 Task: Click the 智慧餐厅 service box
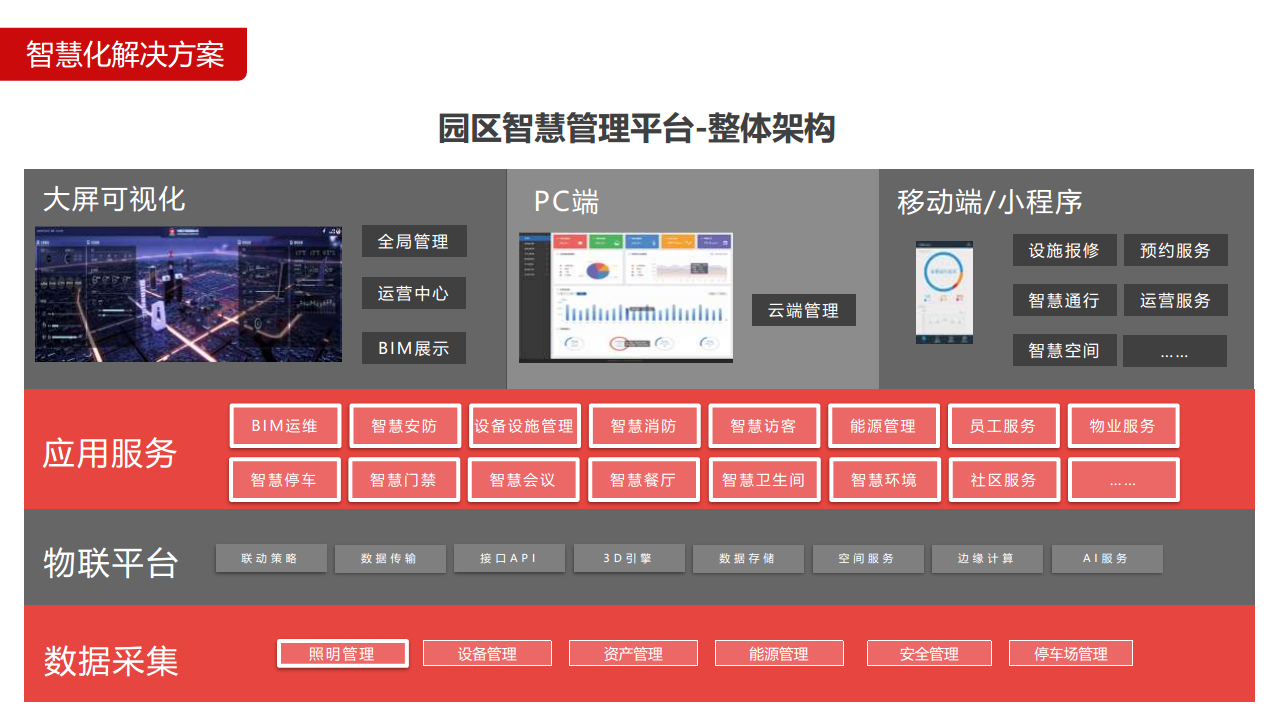[x=644, y=480]
